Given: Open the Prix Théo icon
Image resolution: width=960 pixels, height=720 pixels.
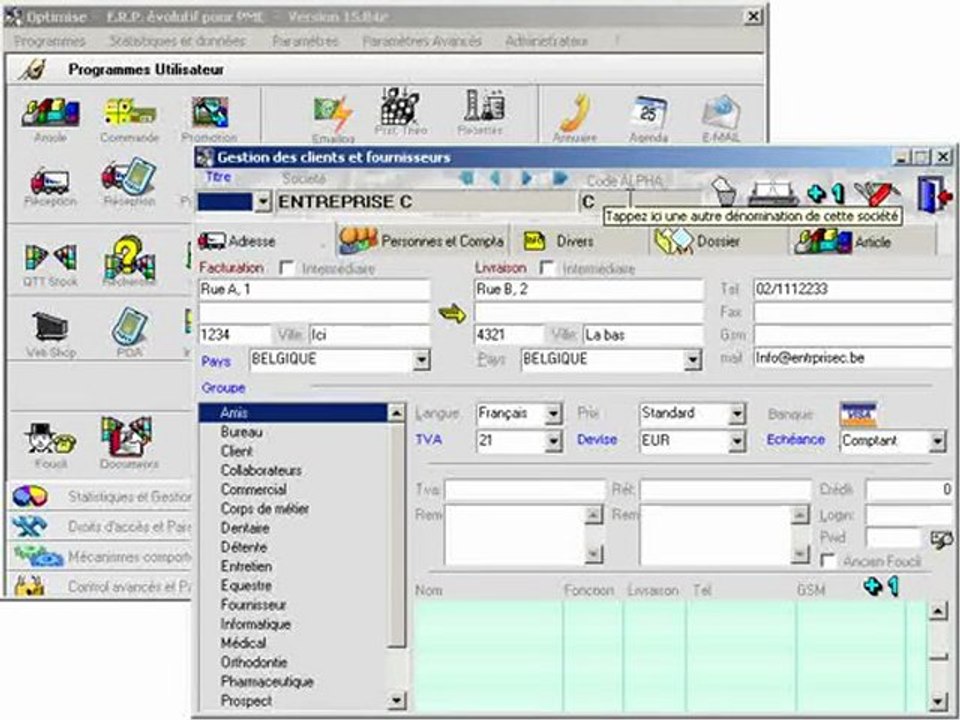Looking at the screenshot, I should click(x=400, y=107).
